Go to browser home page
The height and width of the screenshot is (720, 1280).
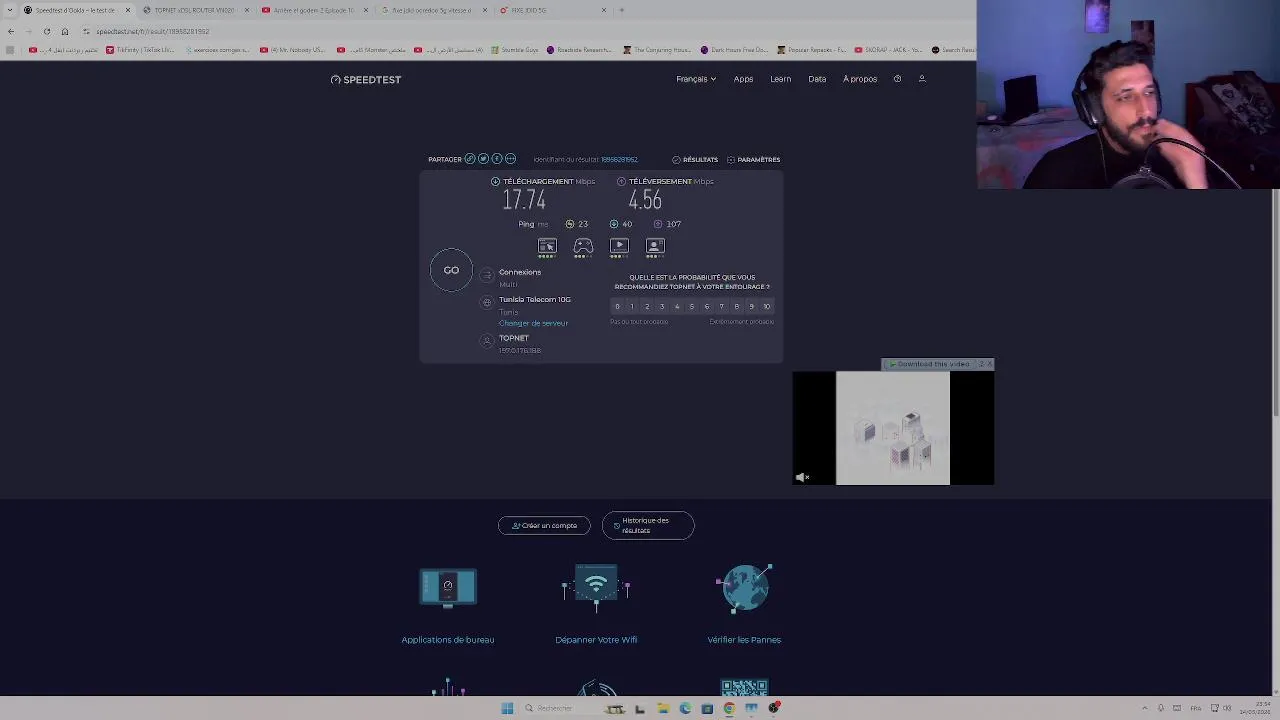coord(65,31)
